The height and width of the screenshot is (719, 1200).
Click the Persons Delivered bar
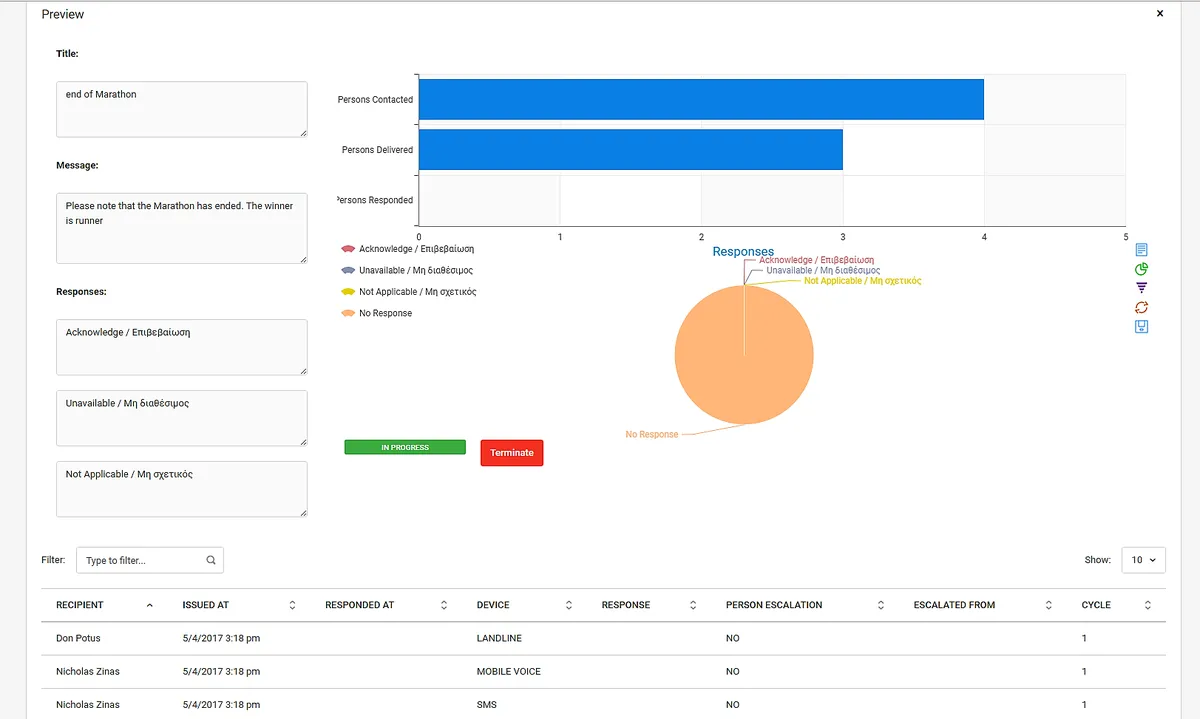click(631, 149)
